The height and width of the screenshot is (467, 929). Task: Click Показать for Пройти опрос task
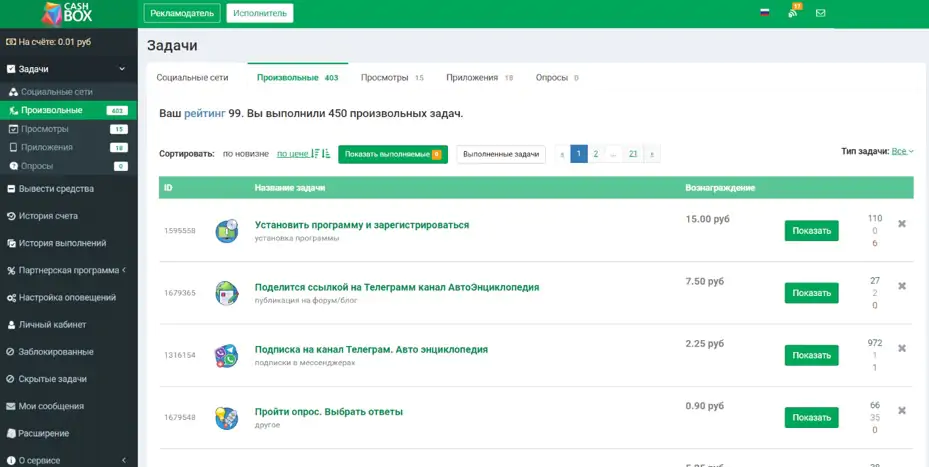(x=812, y=417)
